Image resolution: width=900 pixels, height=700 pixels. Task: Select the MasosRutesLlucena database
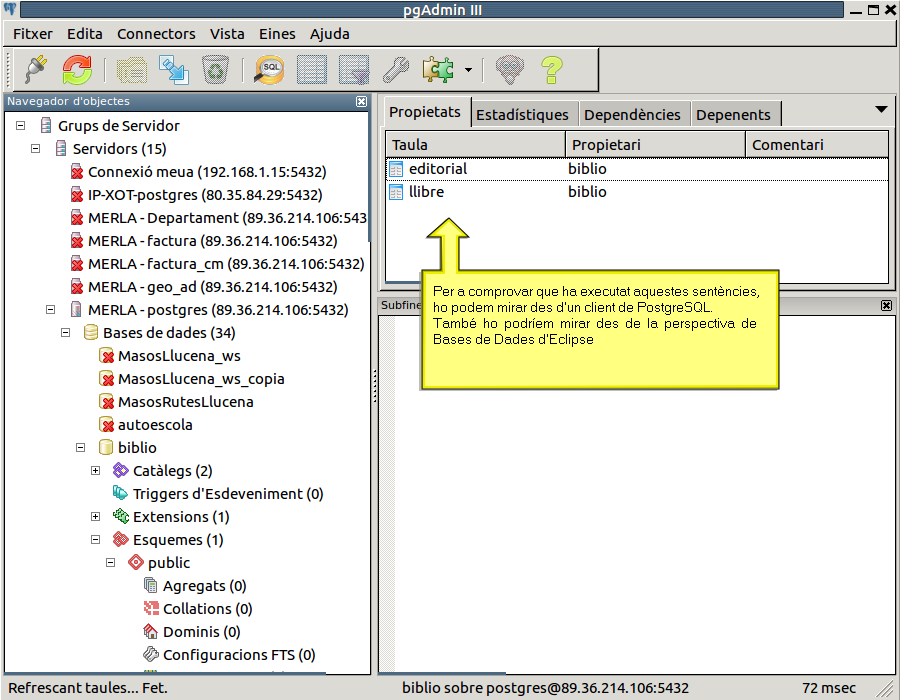tap(185, 402)
